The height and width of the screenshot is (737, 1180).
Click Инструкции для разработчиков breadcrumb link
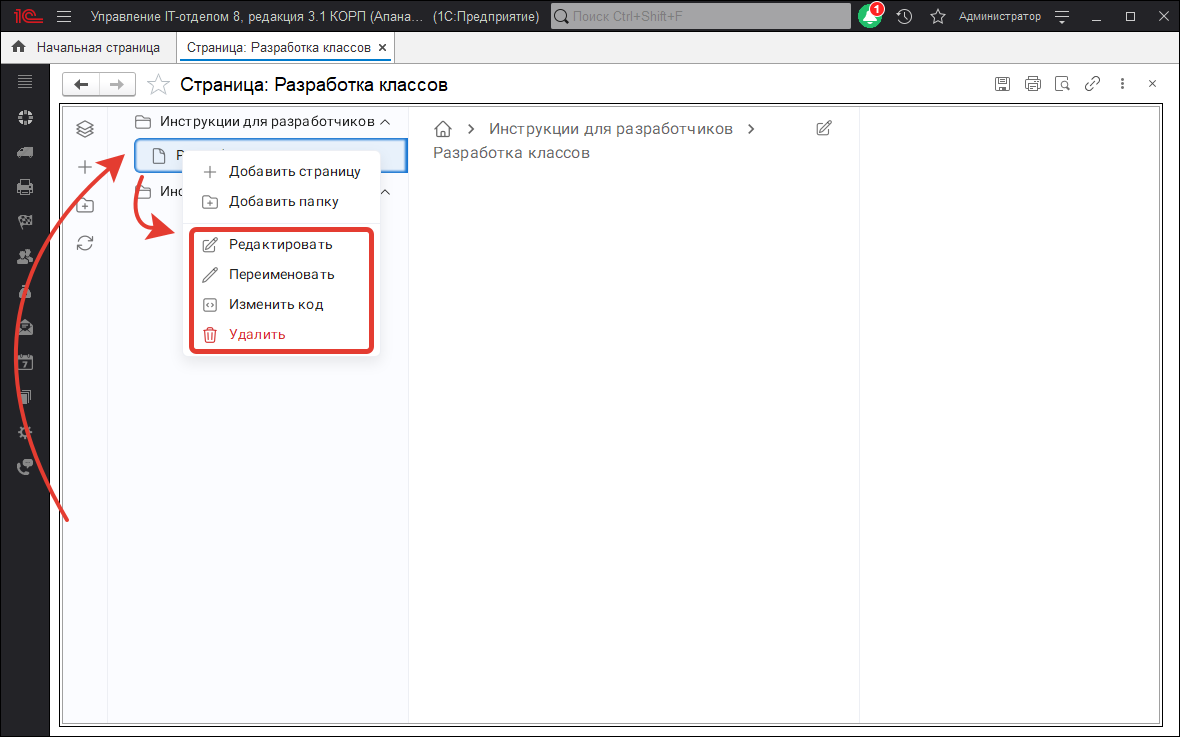click(610, 129)
